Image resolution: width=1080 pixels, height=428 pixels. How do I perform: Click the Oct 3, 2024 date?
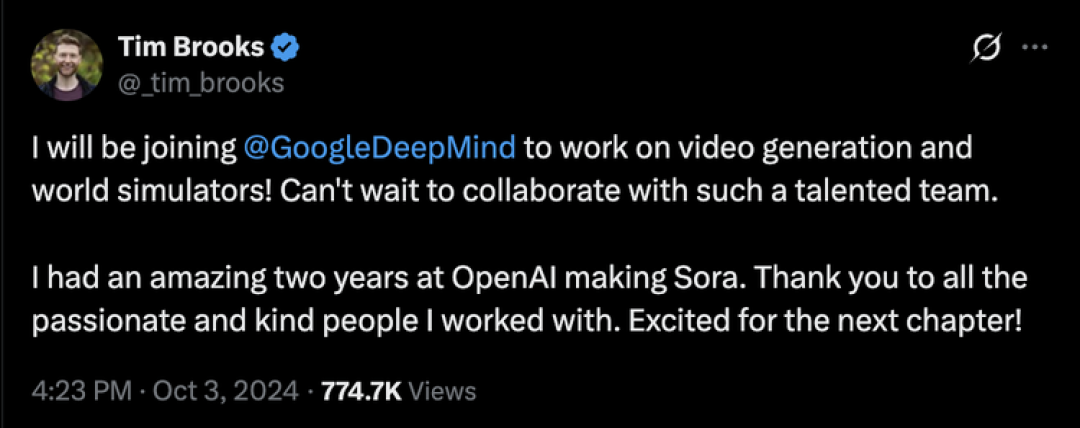(x=225, y=391)
